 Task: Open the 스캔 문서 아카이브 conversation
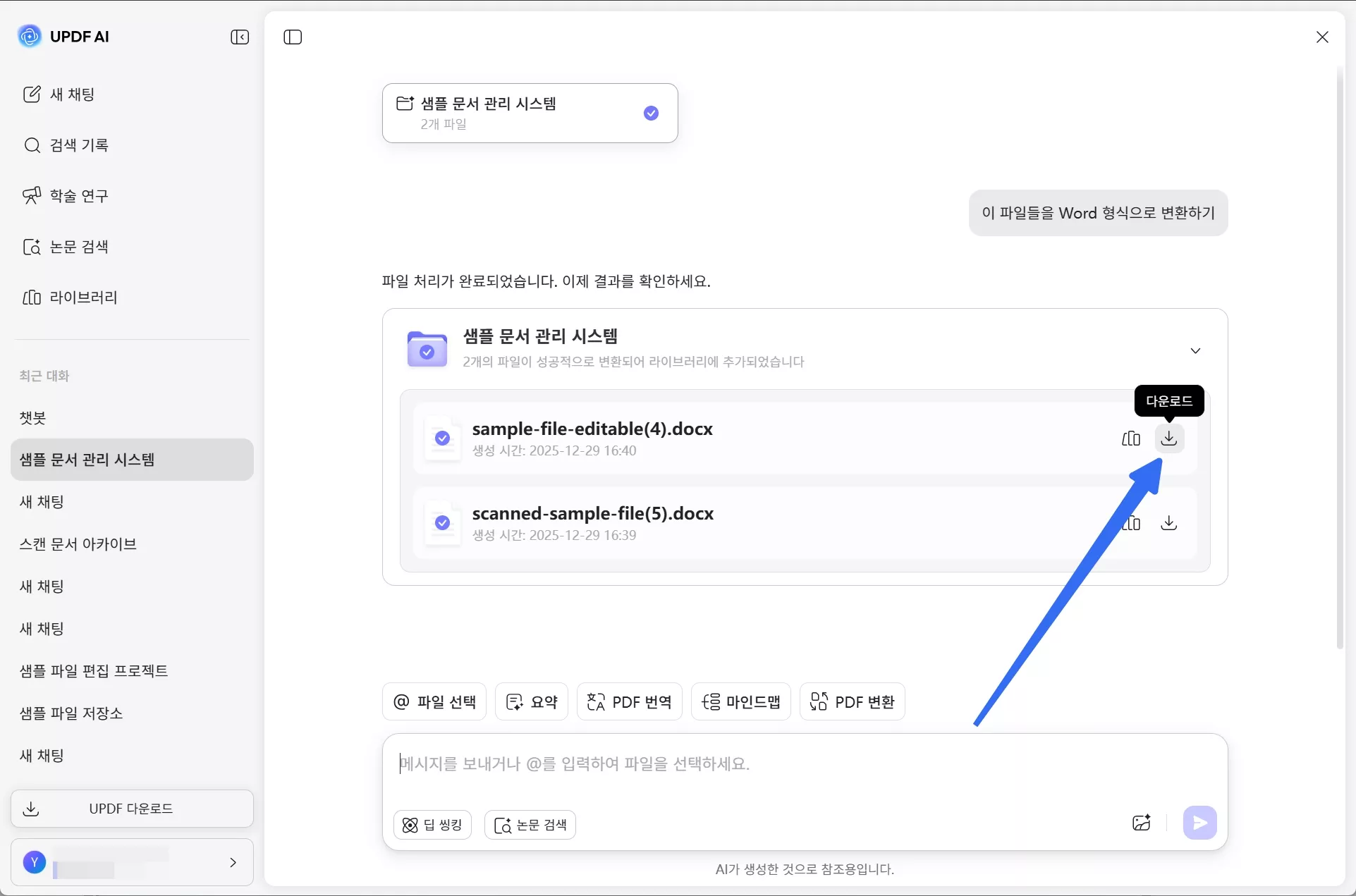pyautogui.click(x=78, y=544)
